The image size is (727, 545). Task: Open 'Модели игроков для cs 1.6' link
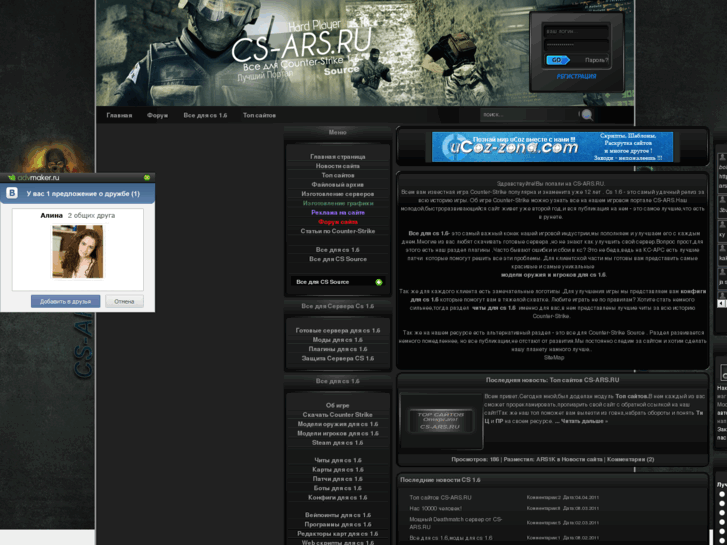(338, 433)
